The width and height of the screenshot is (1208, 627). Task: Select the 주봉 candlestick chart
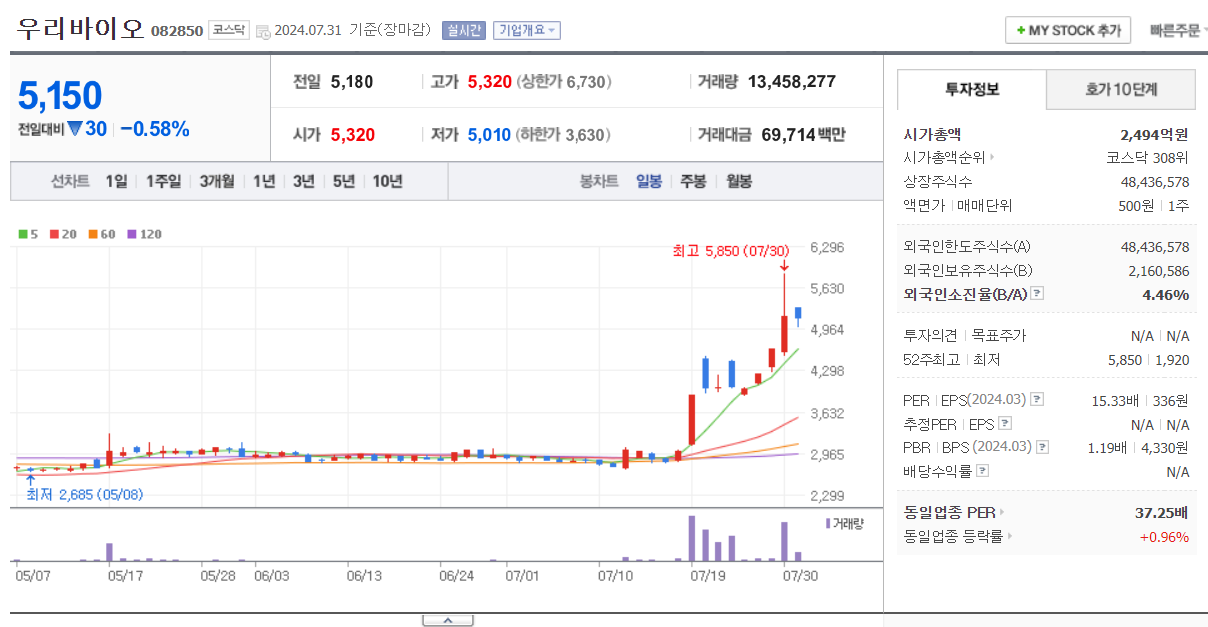pyautogui.click(x=693, y=181)
